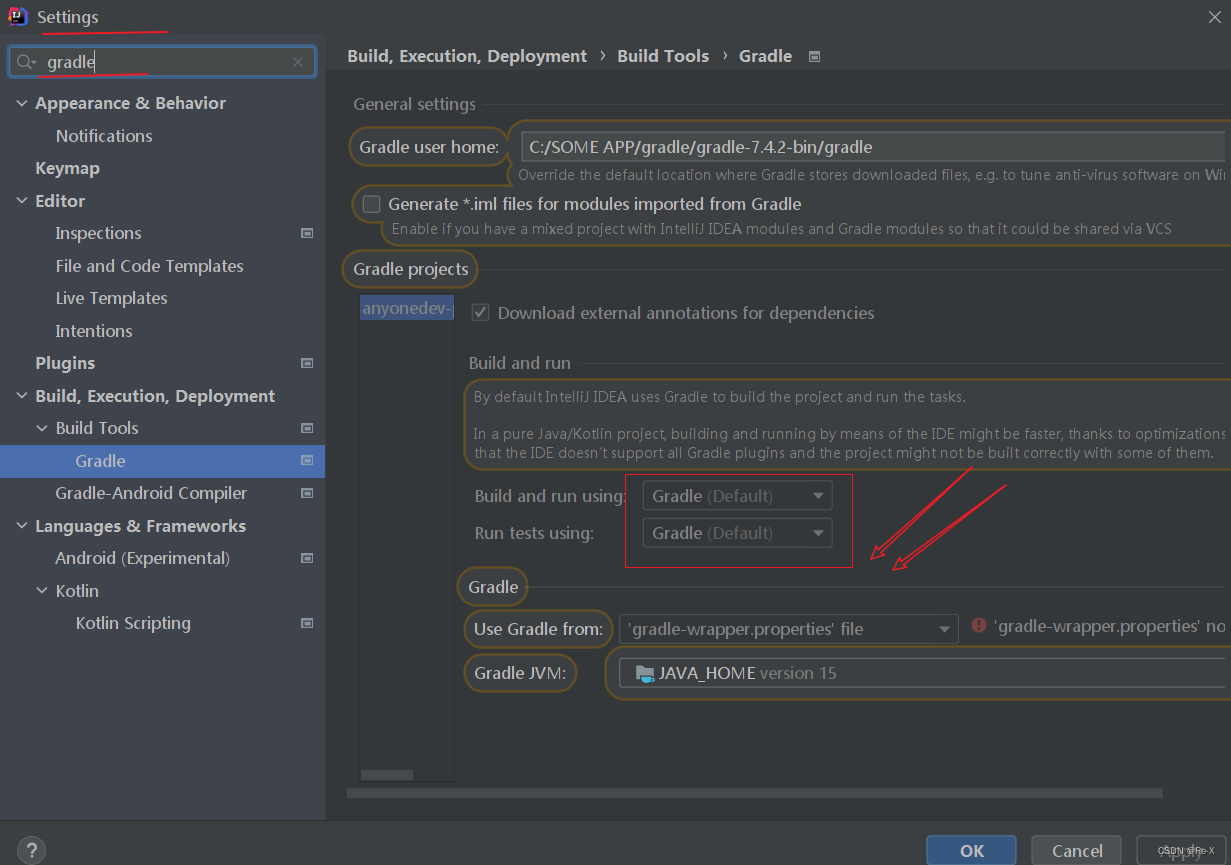
Task: Click Build Tools breadcrumb
Action: click(x=663, y=56)
